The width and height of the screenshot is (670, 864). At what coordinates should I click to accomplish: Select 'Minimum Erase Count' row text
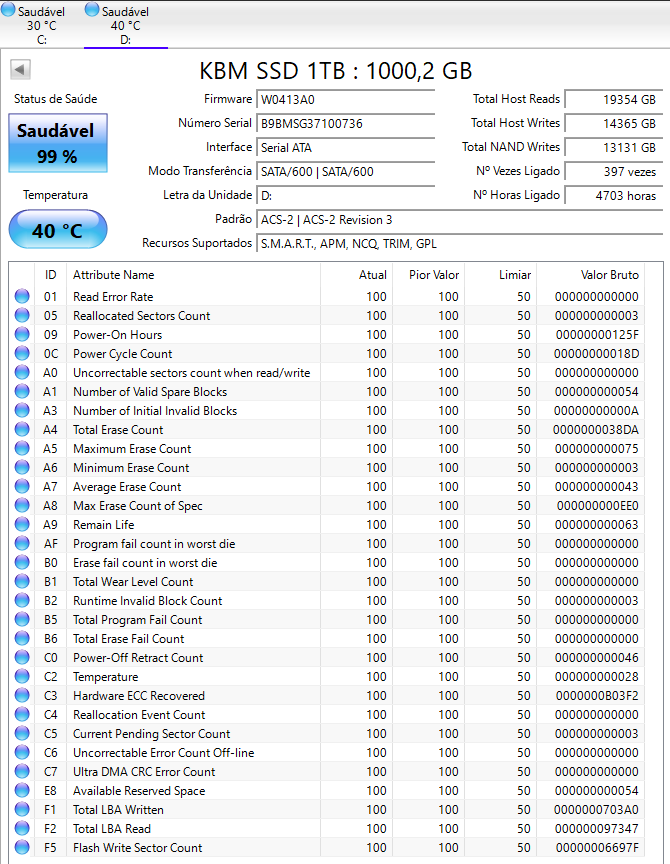[x=131, y=468]
